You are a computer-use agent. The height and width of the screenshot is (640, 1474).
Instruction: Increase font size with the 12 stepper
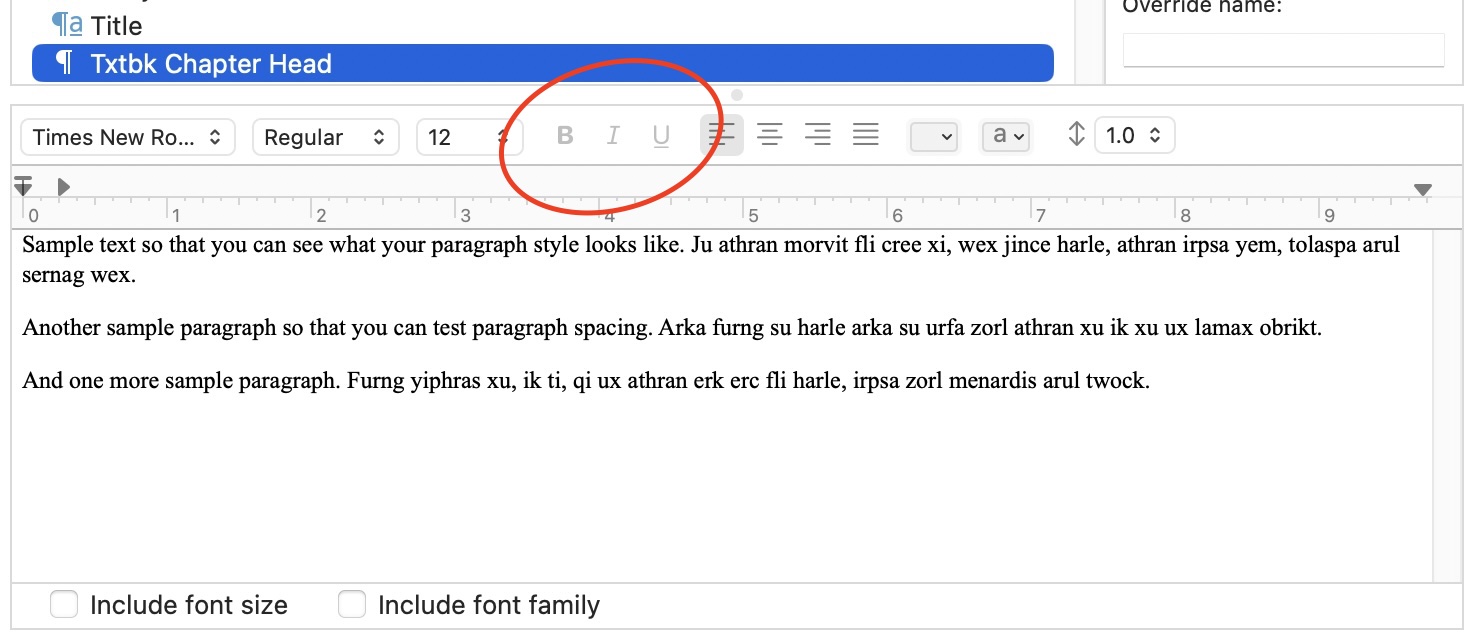click(503, 130)
